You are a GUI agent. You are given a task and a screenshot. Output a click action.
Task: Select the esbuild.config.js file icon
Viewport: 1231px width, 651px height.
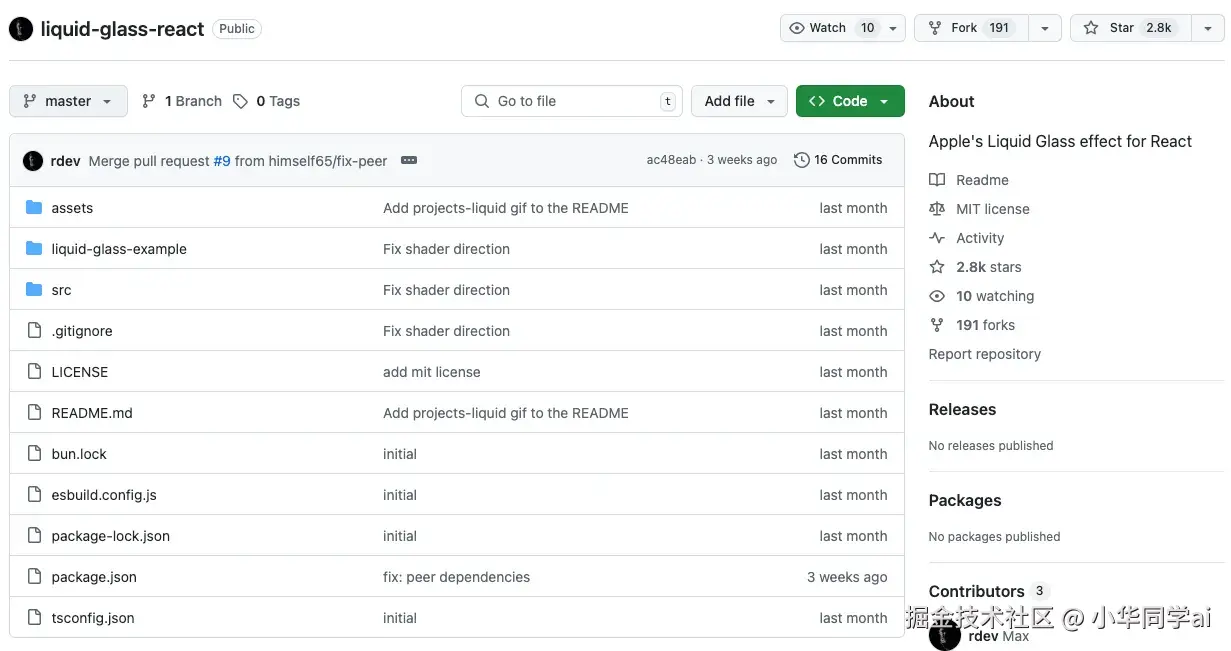pos(34,495)
